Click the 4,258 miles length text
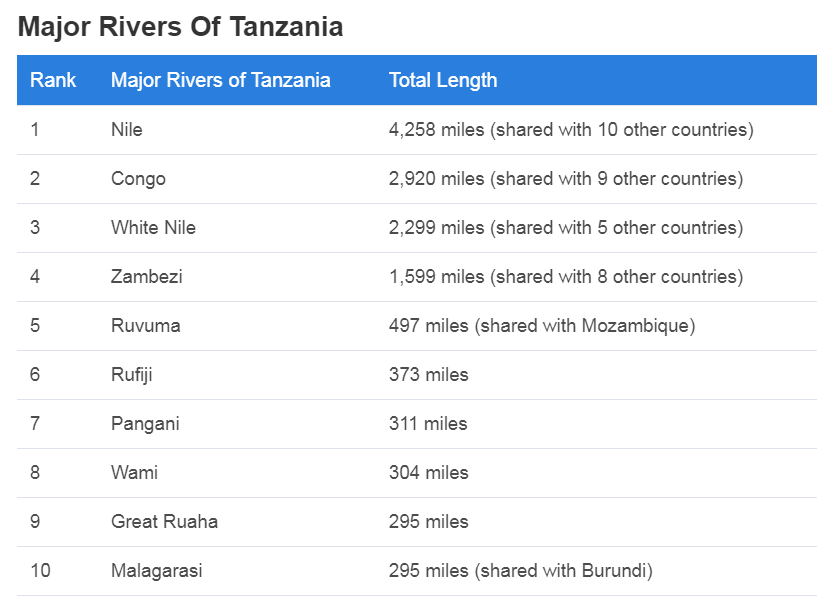 click(x=437, y=130)
